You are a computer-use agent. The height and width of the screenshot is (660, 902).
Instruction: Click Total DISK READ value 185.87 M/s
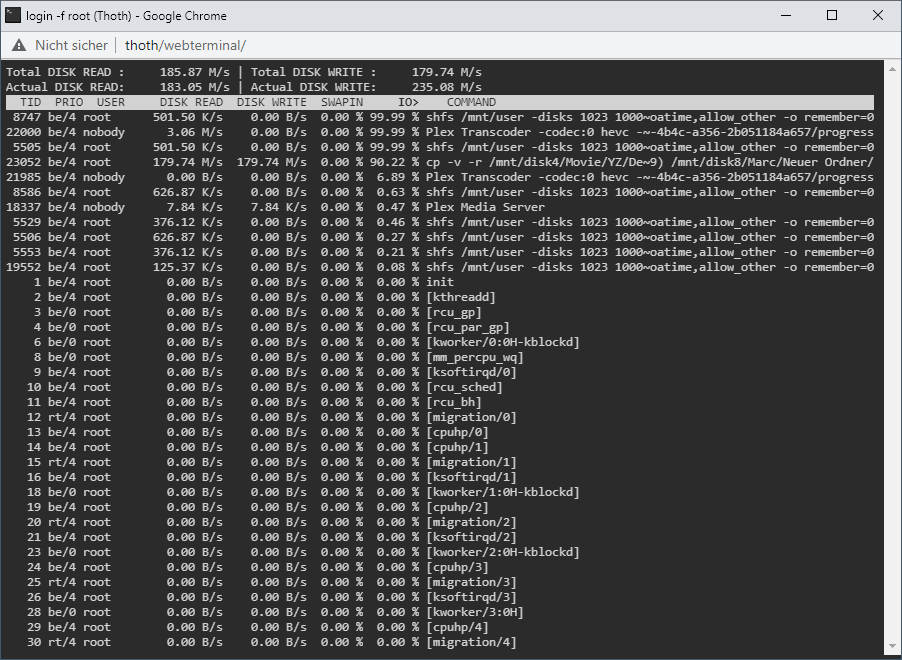194,73
